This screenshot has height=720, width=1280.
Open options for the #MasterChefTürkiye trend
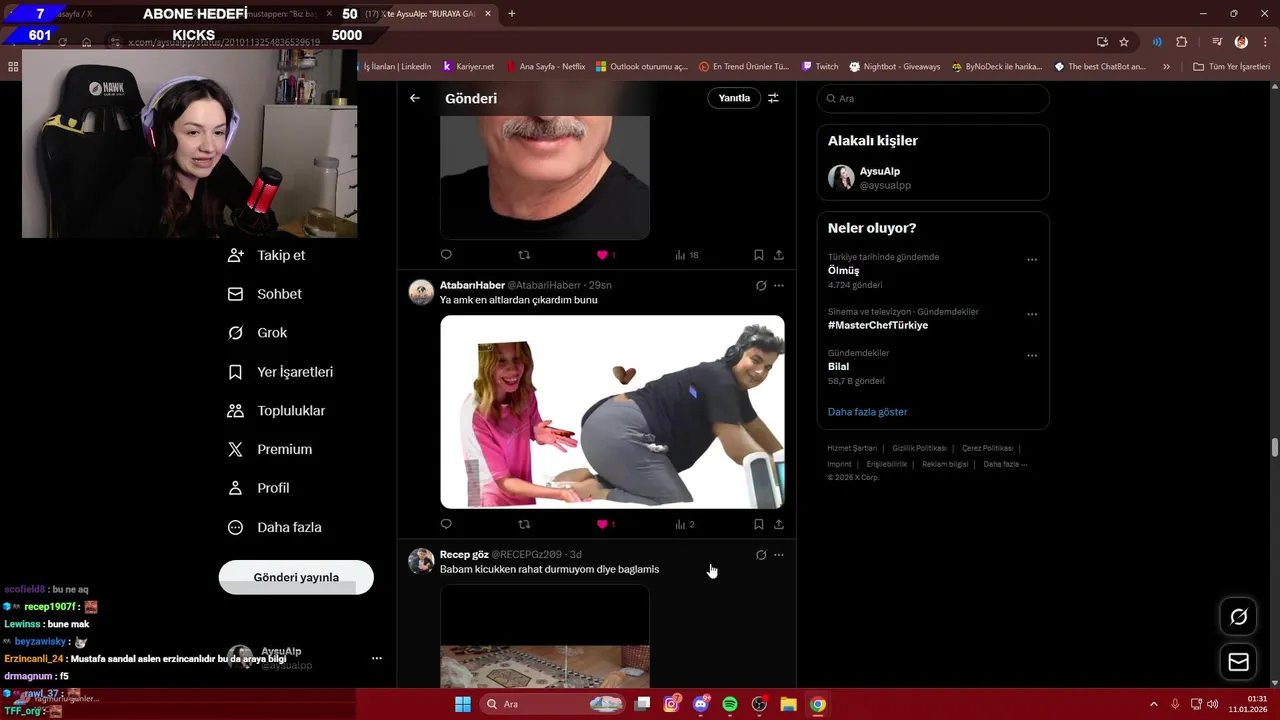click(1032, 314)
